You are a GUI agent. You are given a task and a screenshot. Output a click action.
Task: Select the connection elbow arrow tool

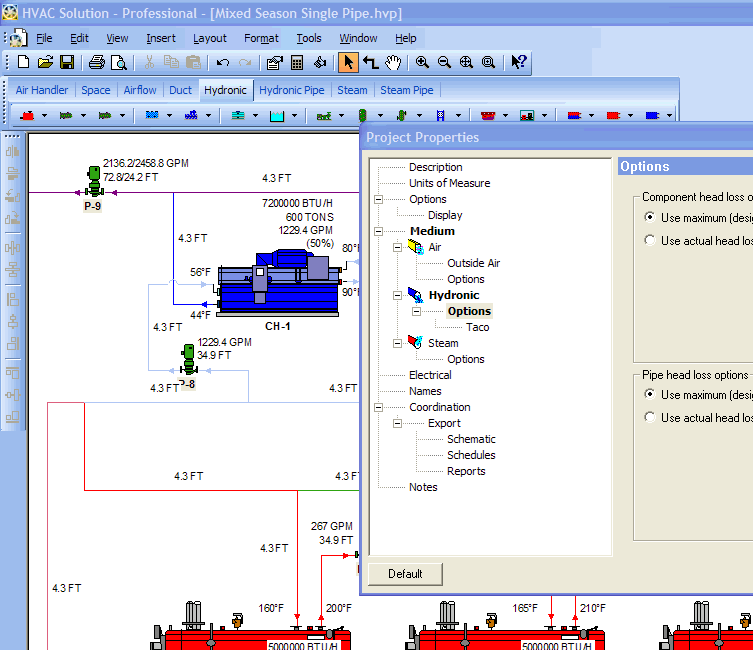point(370,62)
